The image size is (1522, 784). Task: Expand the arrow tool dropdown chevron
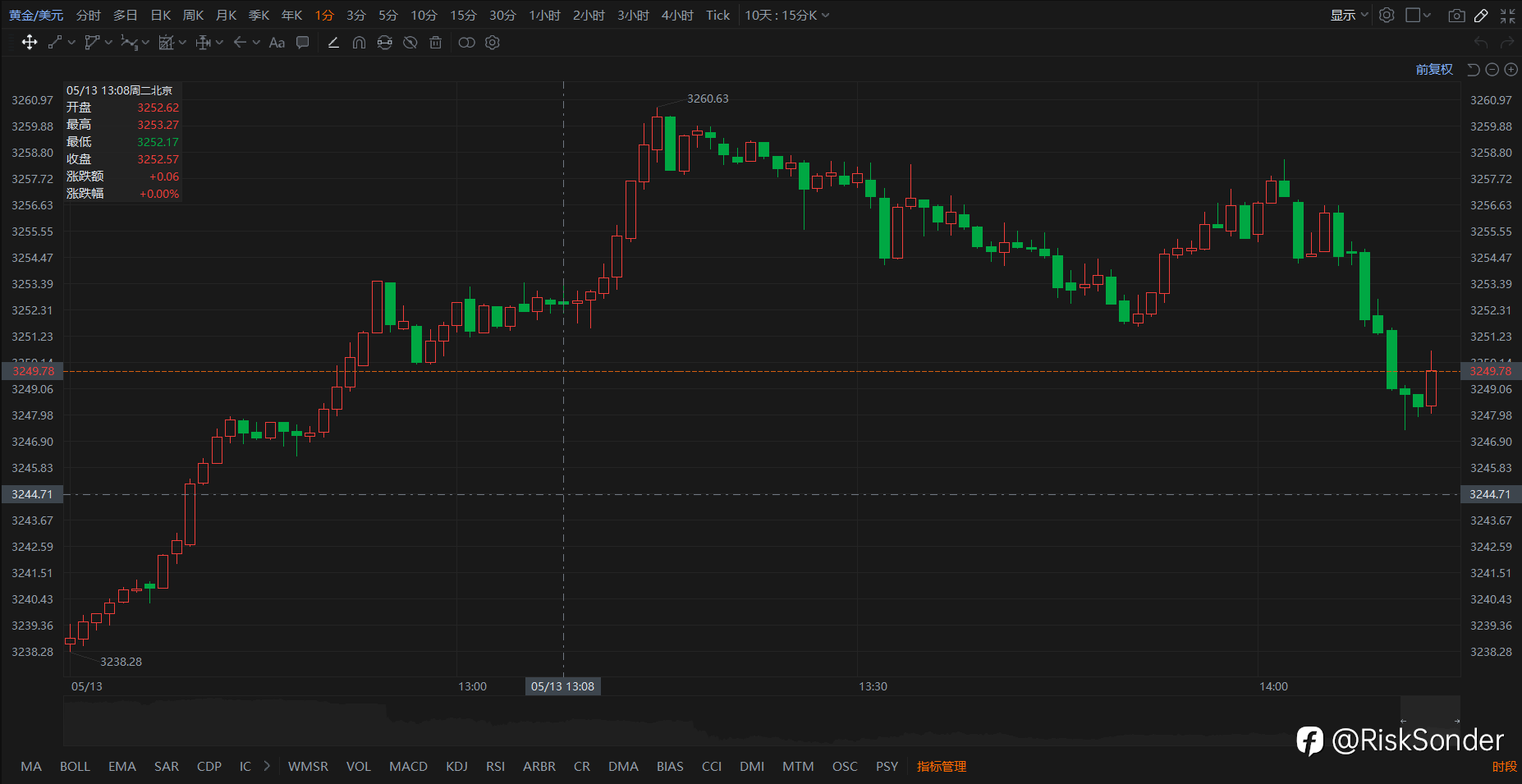256,43
